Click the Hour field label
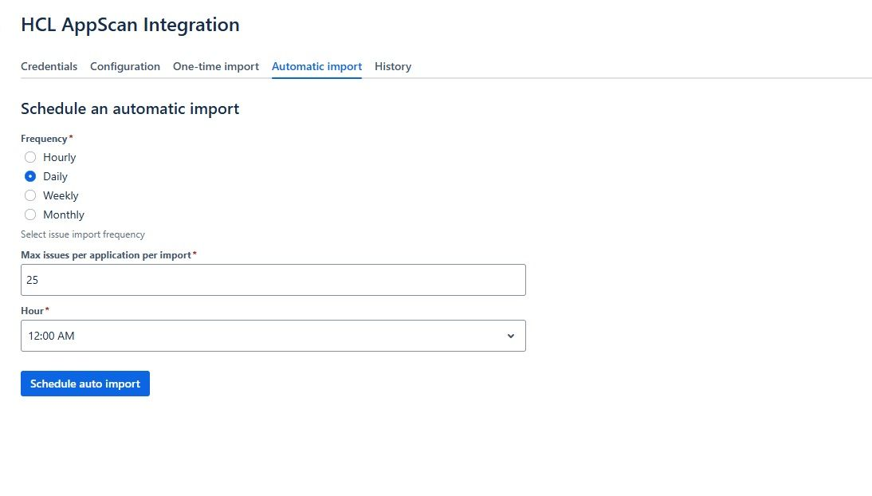872x496 pixels. [x=33, y=311]
